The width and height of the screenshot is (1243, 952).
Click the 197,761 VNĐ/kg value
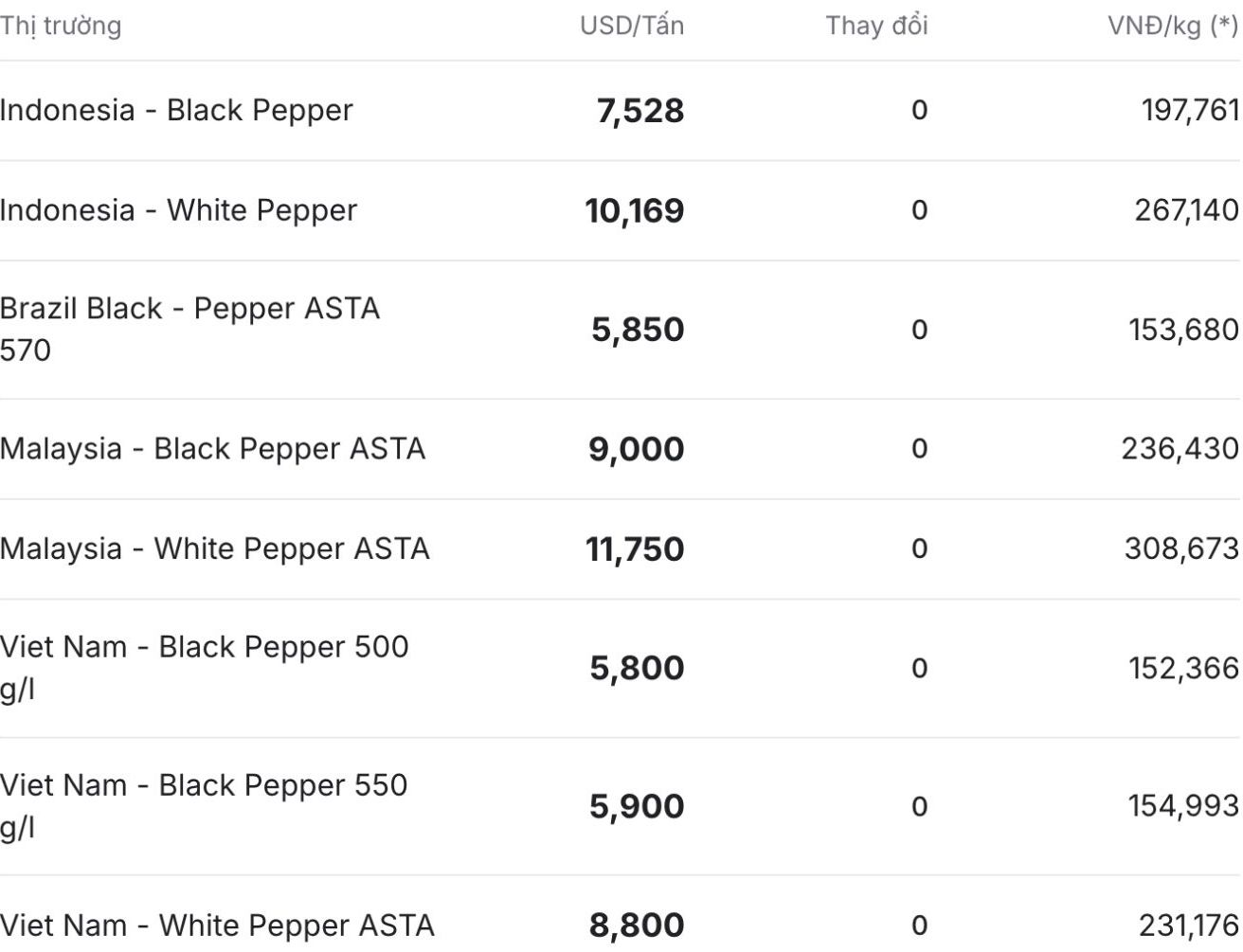[1190, 110]
